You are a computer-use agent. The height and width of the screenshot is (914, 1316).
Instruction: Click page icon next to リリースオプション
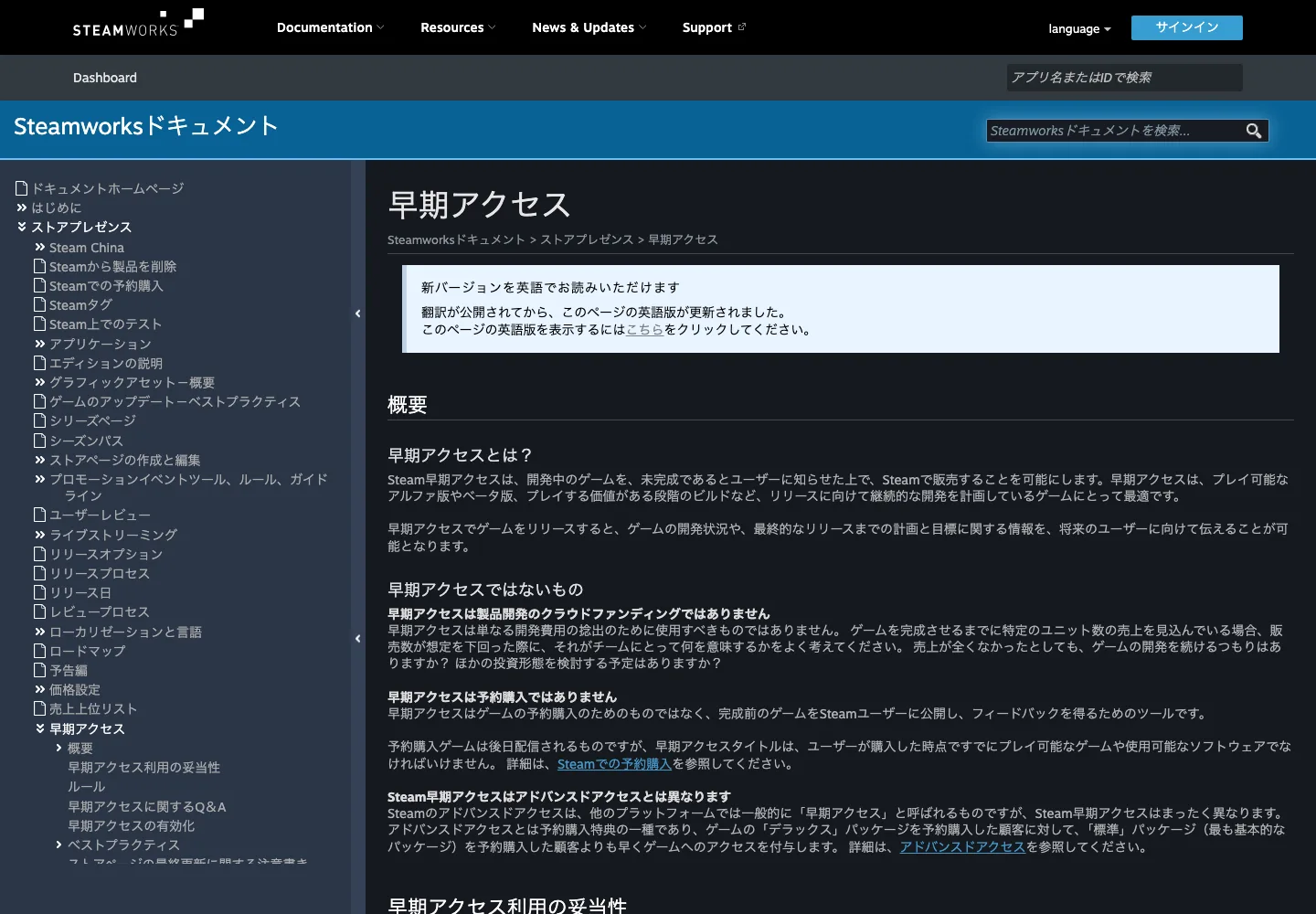coord(39,554)
